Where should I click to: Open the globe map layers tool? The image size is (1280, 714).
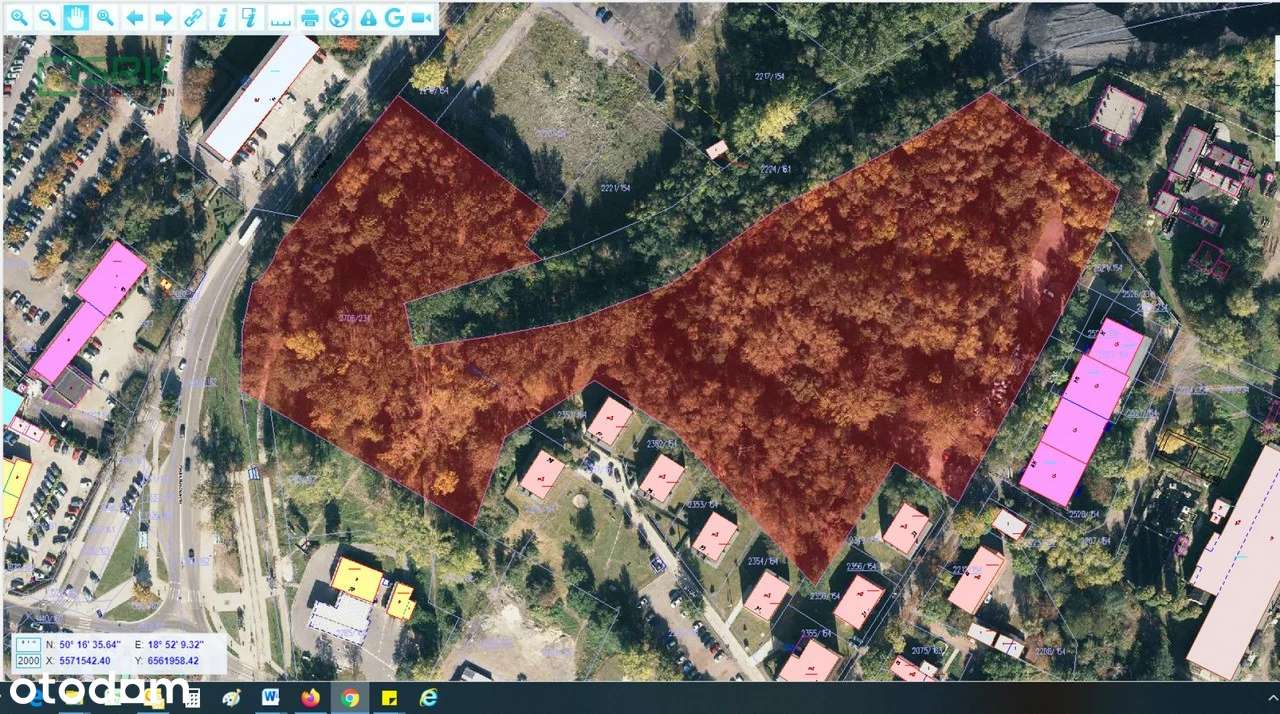click(x=339, y=17)
